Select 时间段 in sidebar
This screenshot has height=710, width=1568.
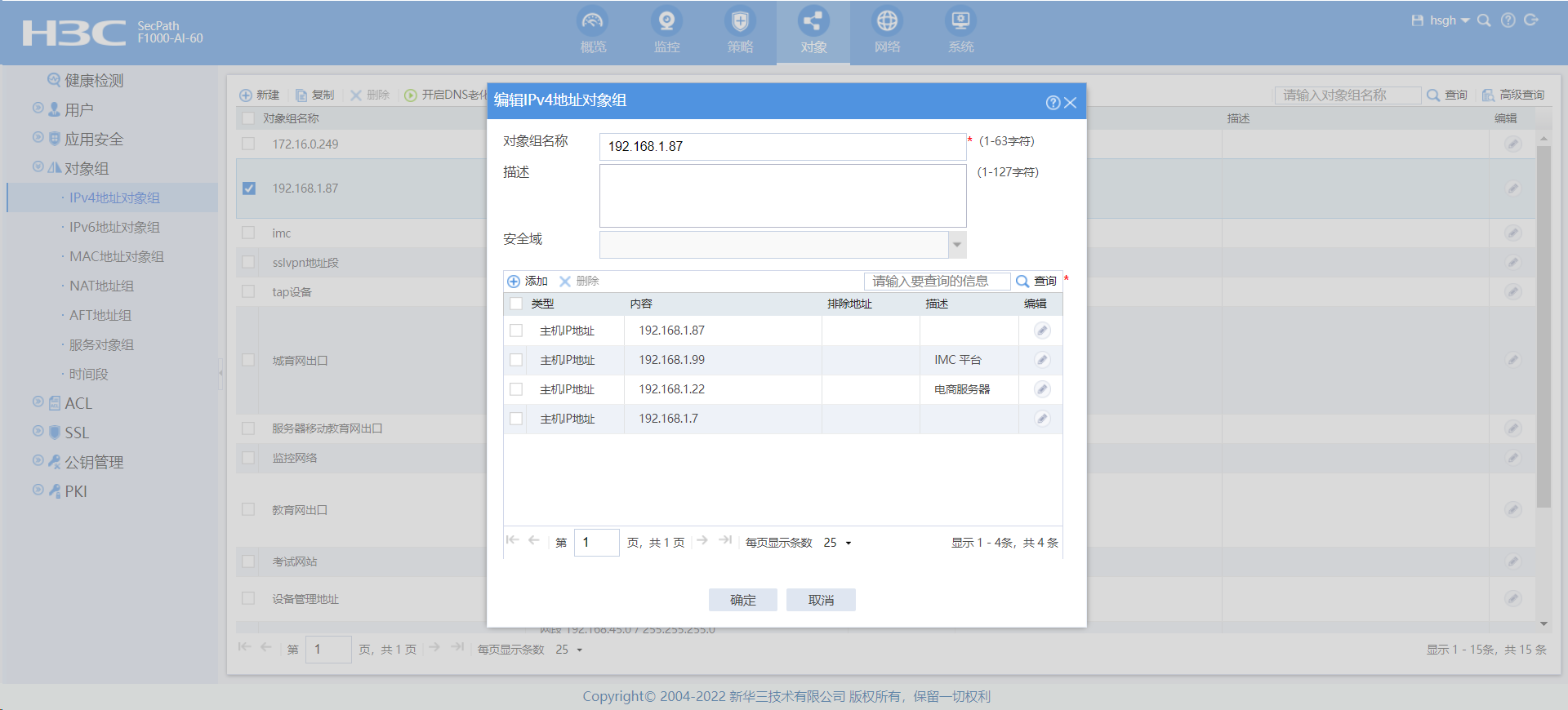coord(88,374)
